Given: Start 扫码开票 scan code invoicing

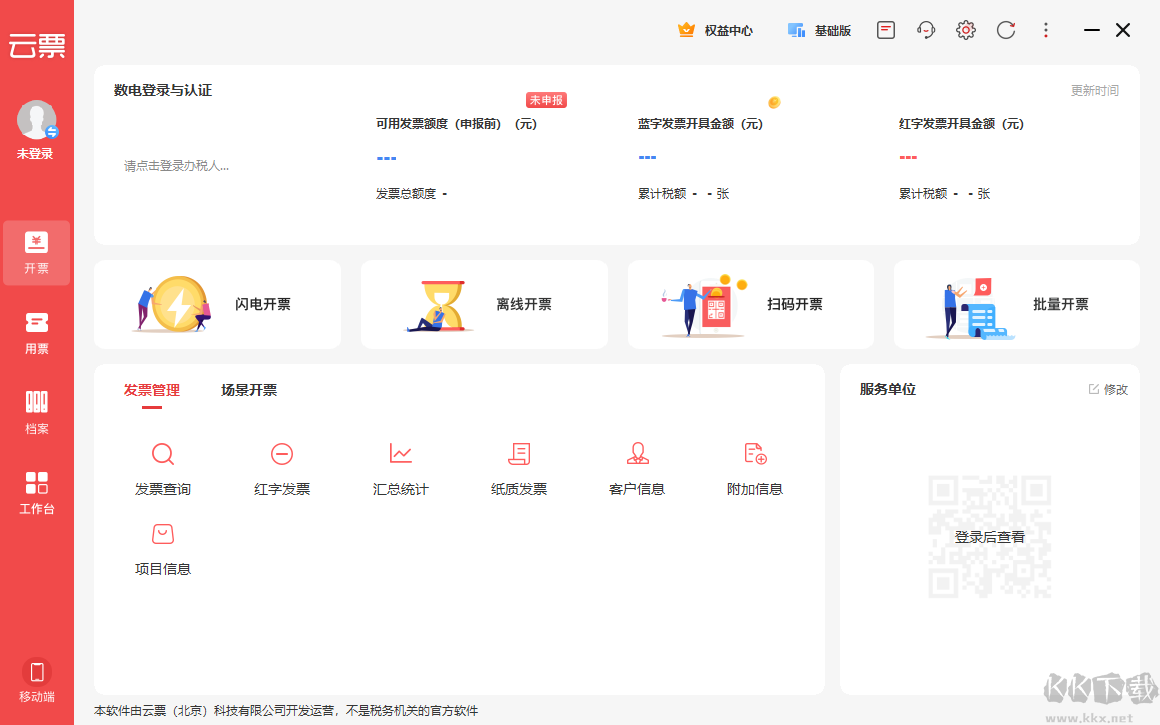Looking at the screenshot, I should (751, 304).
